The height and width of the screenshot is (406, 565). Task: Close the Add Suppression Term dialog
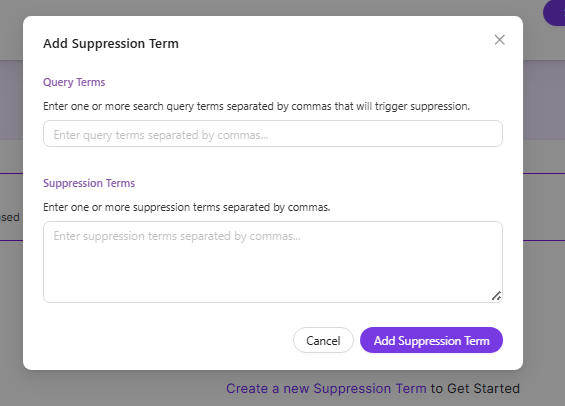tap(499, 40)
